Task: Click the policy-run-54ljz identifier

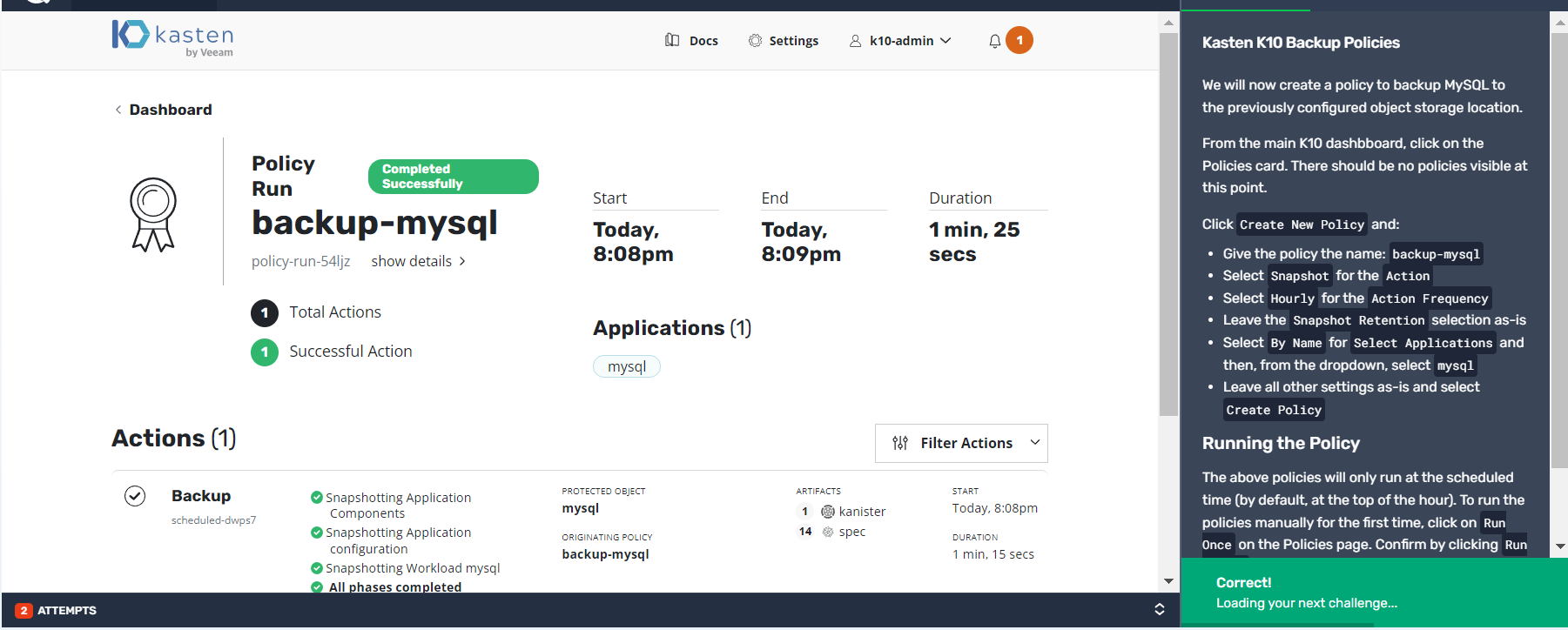Action: [301, 261]
